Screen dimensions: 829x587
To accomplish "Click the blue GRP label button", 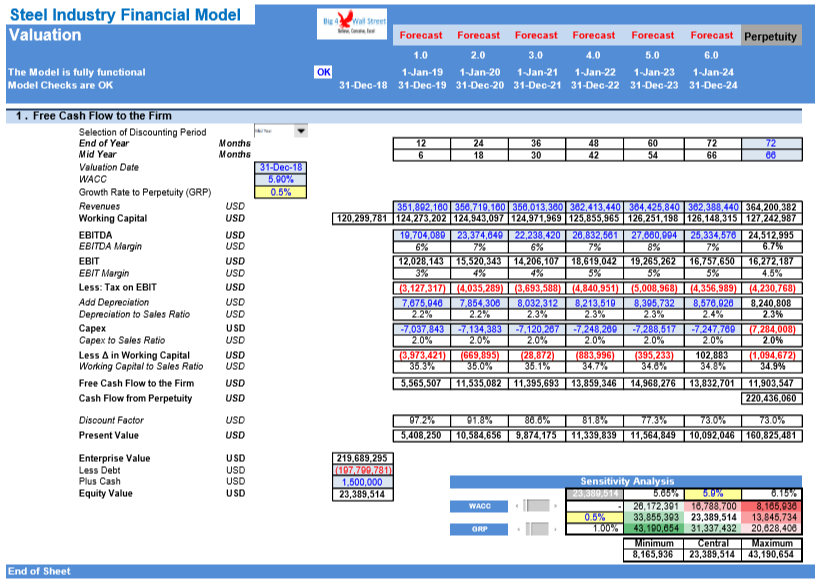I will 479,529.
